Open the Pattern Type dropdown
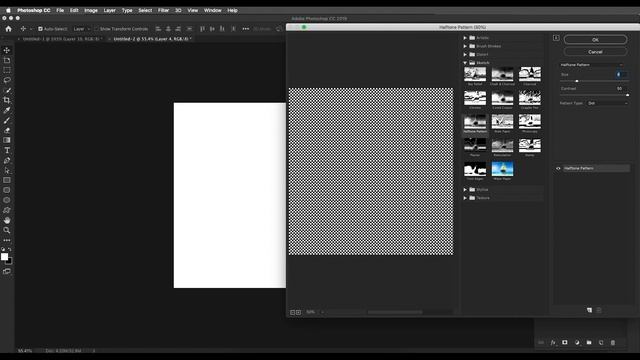 (x=607, y=103)
